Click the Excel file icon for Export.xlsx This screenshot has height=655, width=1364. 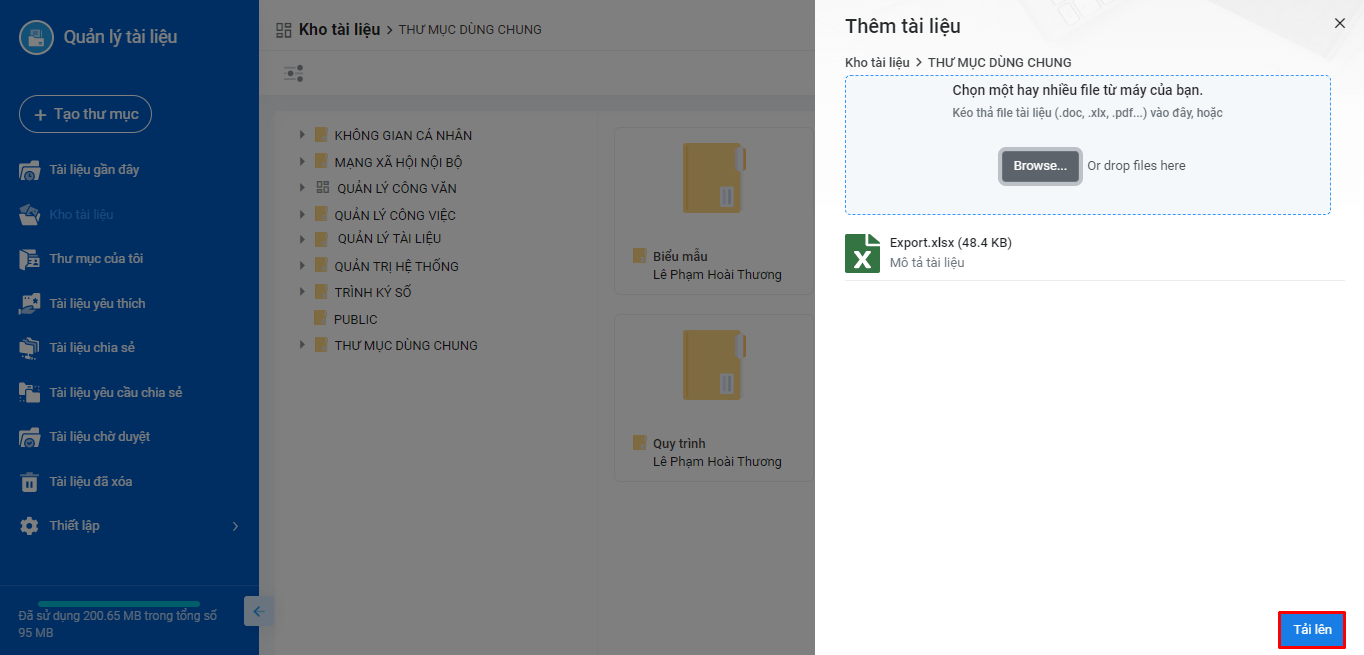862,253
